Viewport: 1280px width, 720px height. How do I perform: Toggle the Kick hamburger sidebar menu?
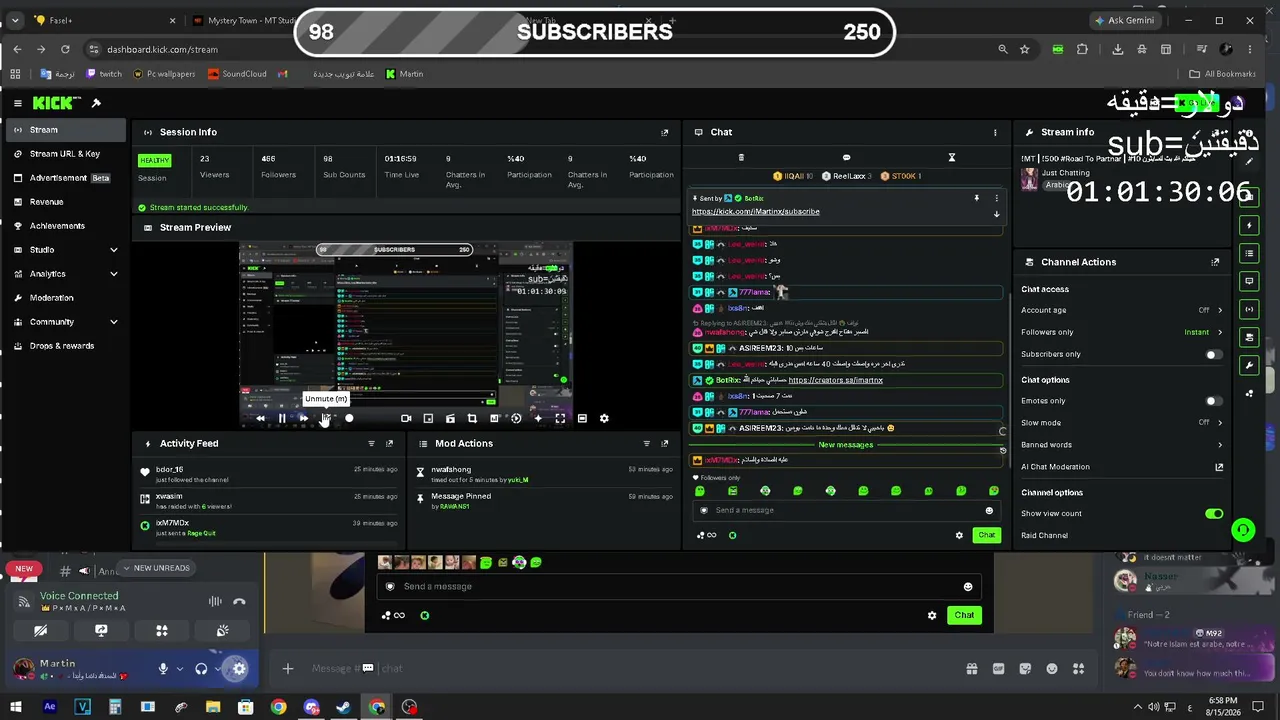tap(17, 103)
